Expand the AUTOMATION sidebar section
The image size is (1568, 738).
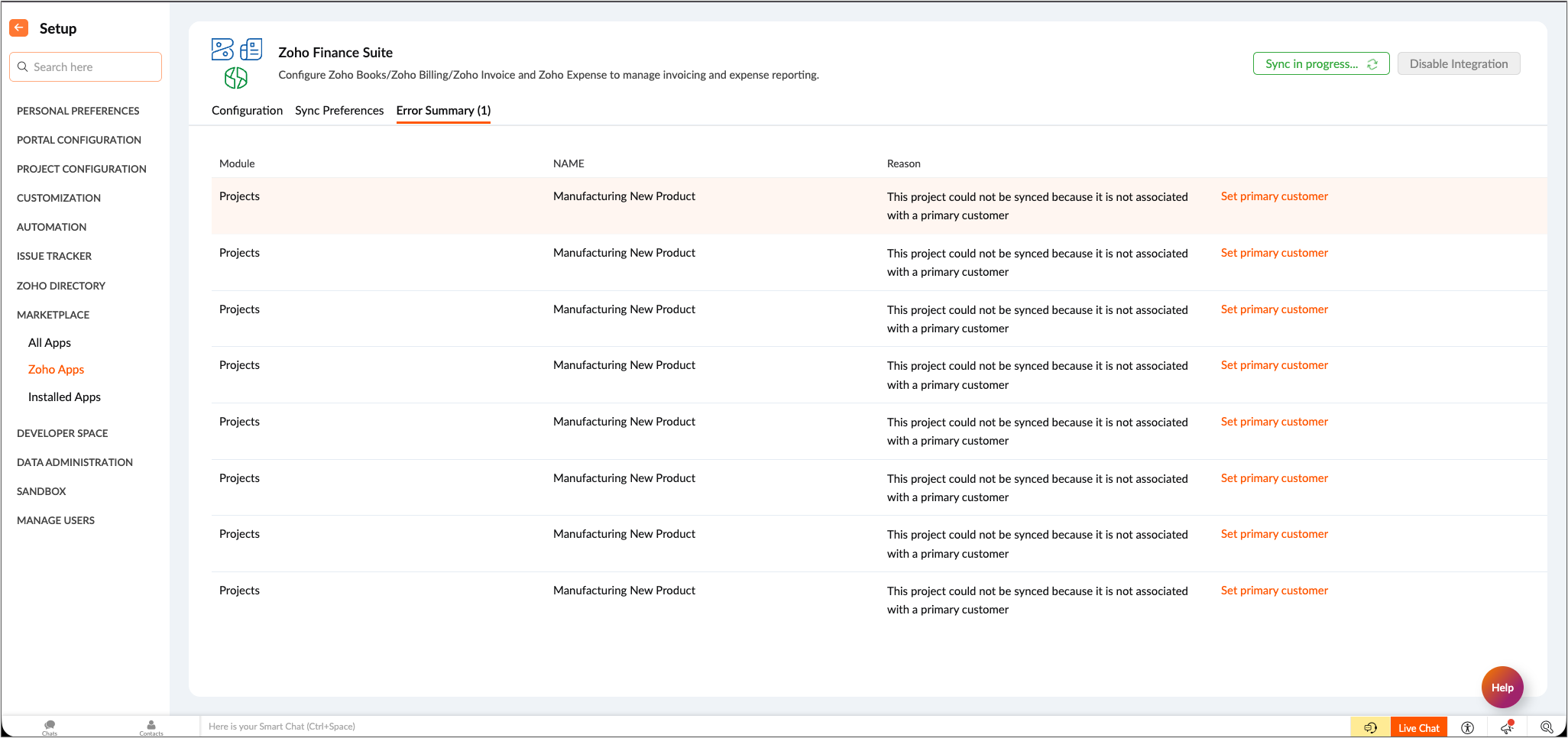(52, 227)
